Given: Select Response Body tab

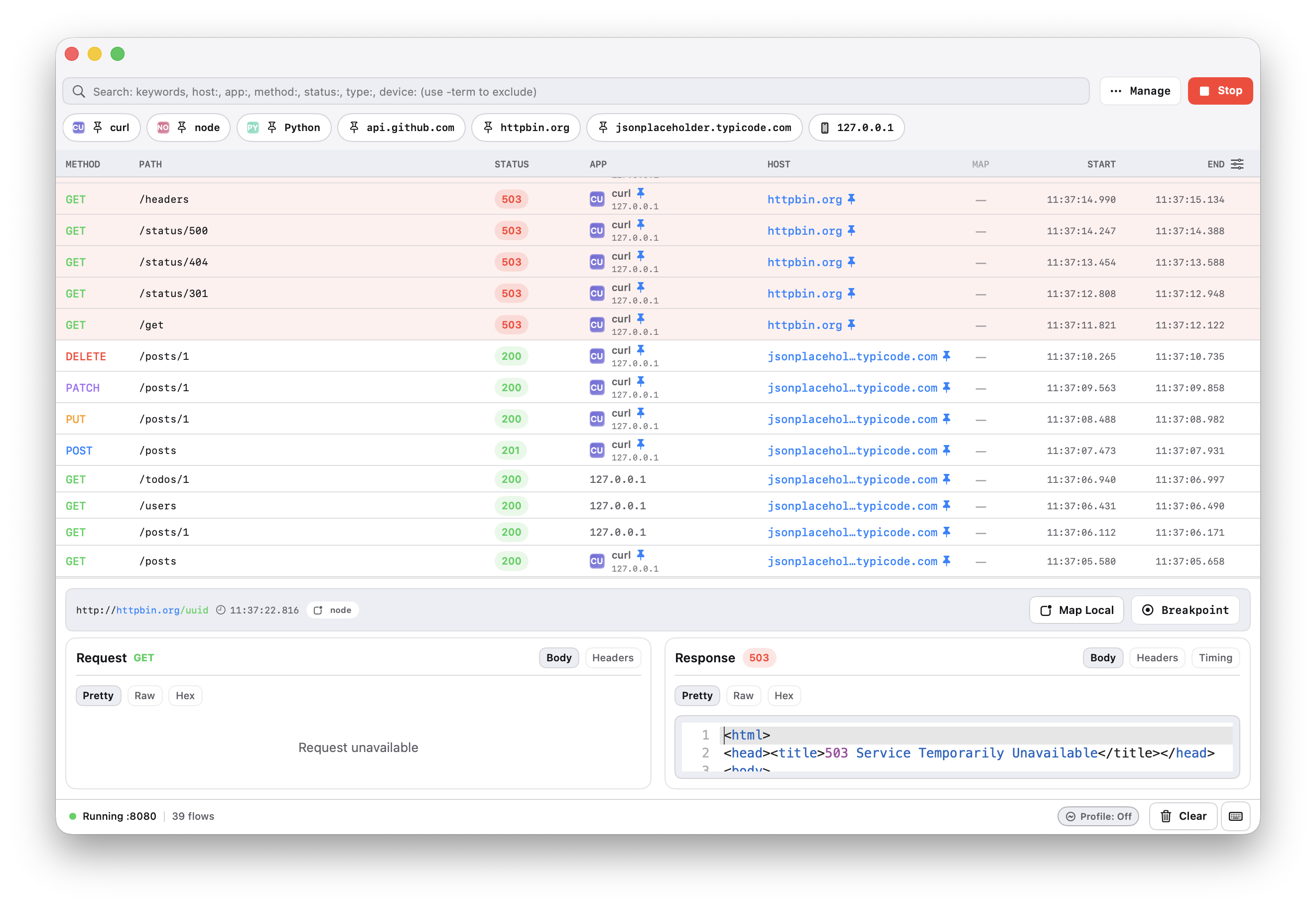Looking at the screenshot, I should [1102, 658].
